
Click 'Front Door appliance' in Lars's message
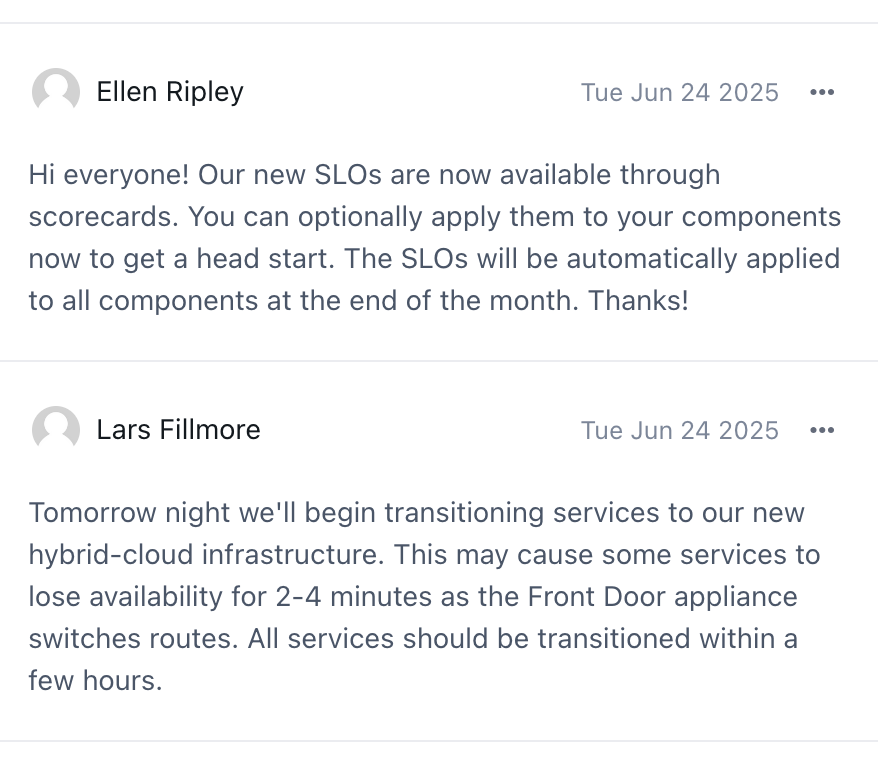click(662, 597)
